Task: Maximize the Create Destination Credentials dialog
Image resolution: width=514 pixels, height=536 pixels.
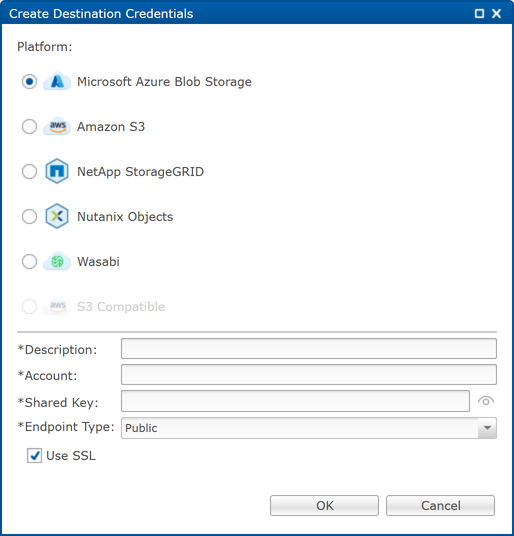Action: pos(479,14)
